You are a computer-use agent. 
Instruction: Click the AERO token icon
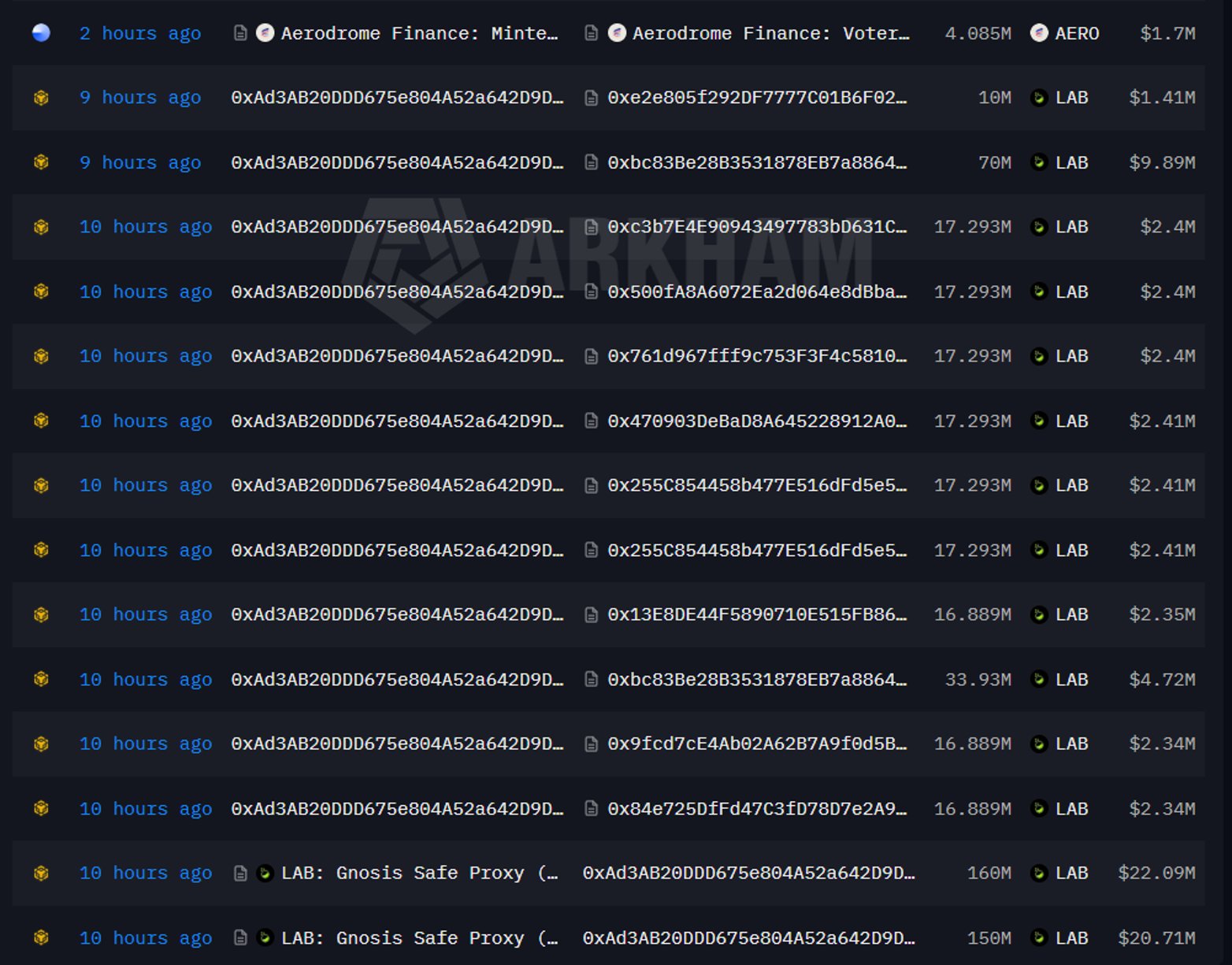[1039, 33]
